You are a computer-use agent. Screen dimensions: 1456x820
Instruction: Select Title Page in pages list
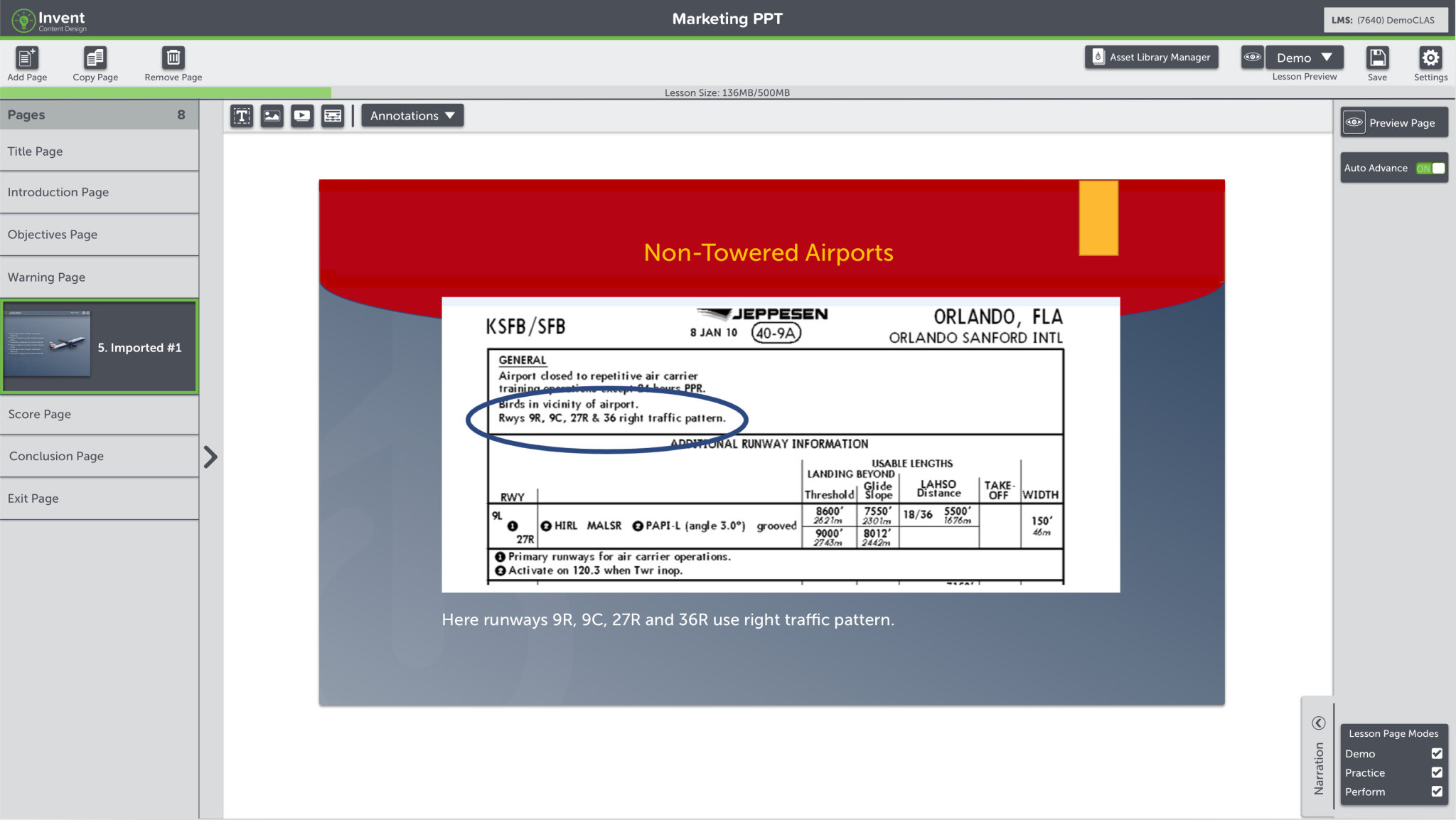tap(100, 151)
